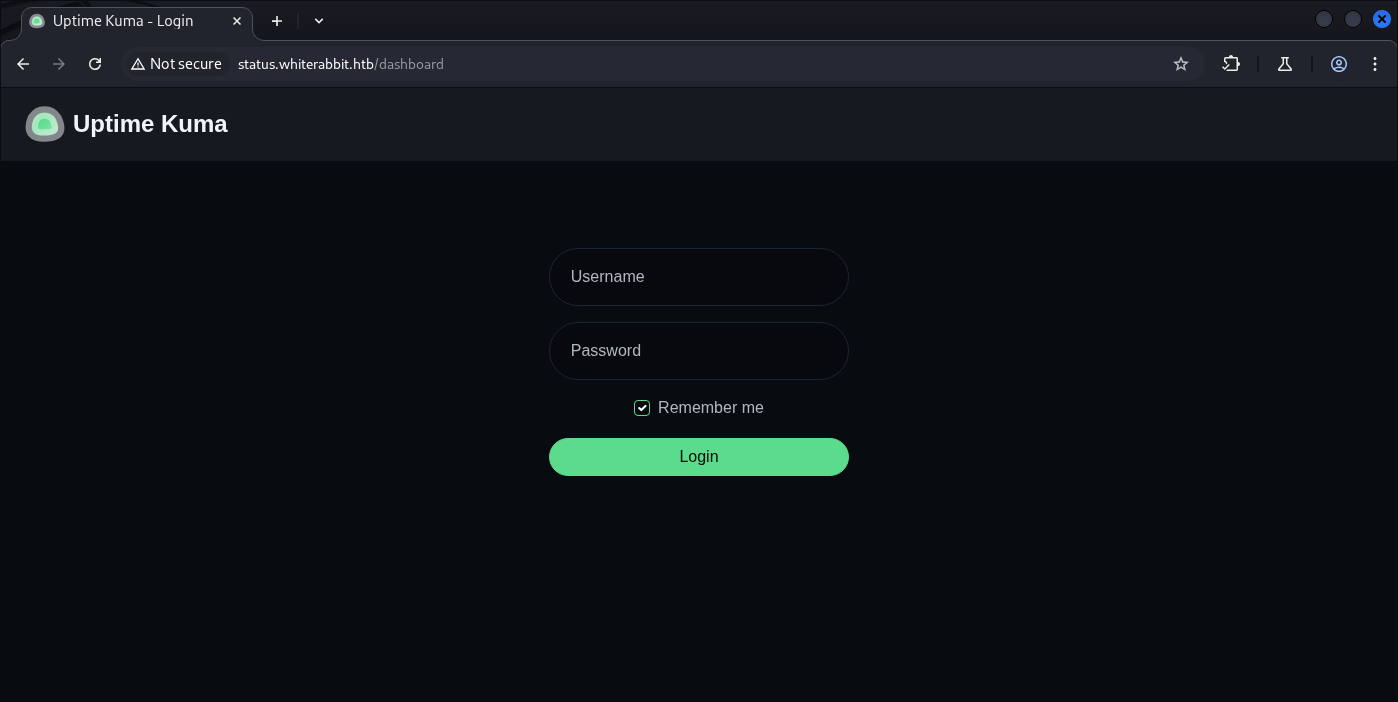Screen dimensions: 1398x702
Task: Open the browser extensions puzzle icon
Action: coord(1231,64)
